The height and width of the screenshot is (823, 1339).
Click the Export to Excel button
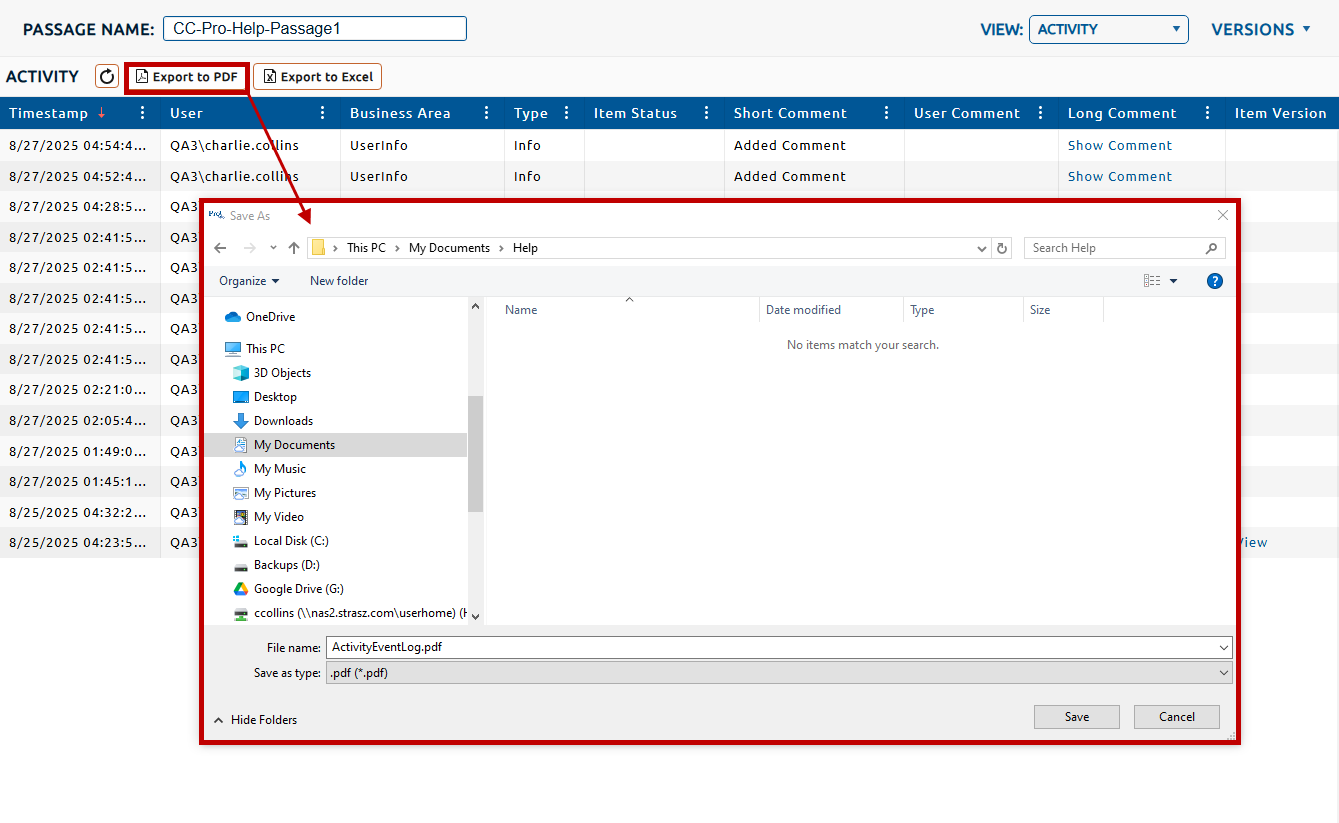[x=317, y=77]
